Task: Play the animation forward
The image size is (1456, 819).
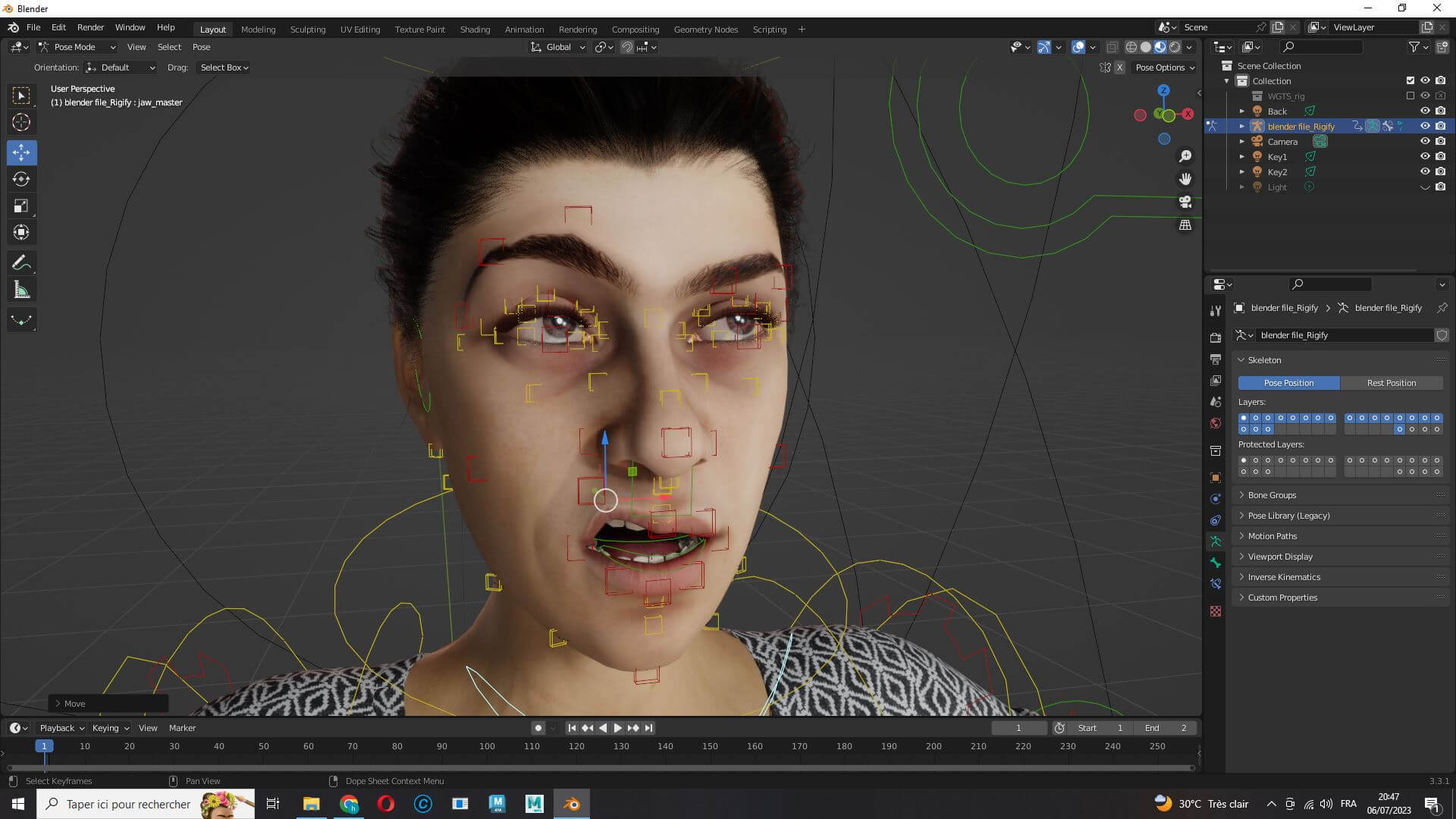Action: pyautogui.click(x=617, y=728)
